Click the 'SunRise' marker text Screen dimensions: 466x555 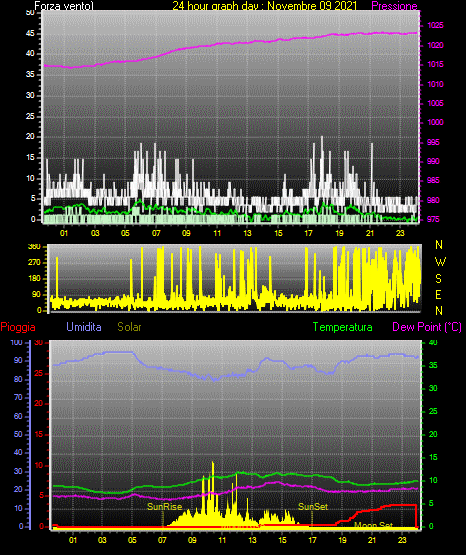164,507
